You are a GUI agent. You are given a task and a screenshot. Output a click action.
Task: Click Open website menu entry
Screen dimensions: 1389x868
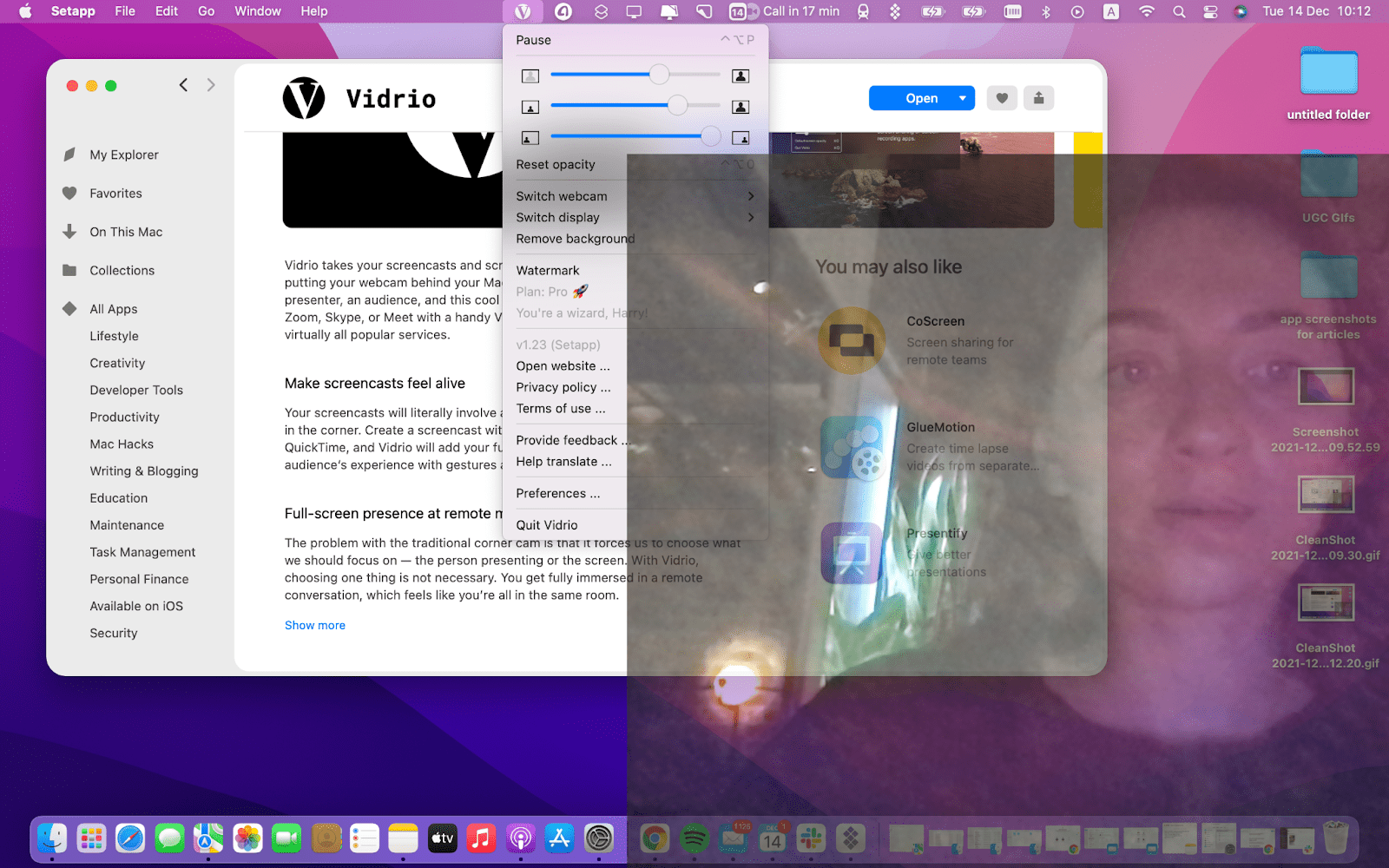[635, 366]
